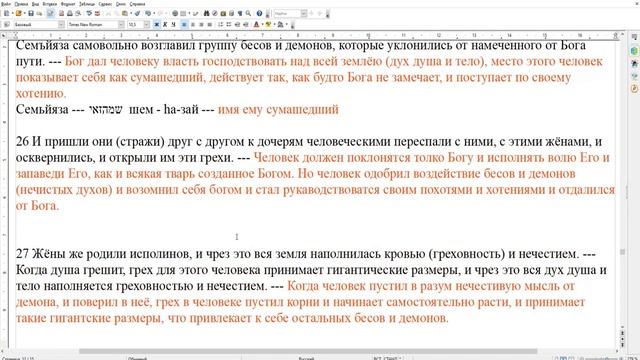Open the Таблица menu
Viewport: 640px width, 360px height.
[87, 4]
